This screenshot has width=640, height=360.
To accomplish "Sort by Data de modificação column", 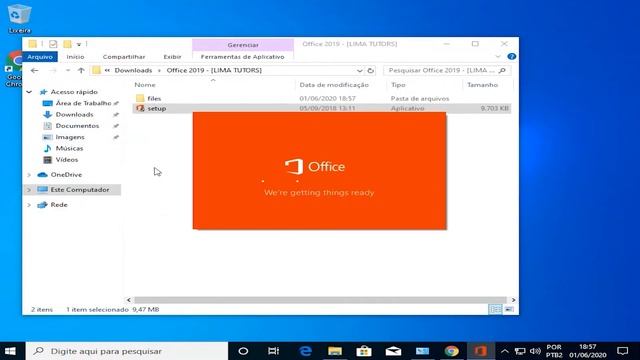I will (x=334, y=85).
